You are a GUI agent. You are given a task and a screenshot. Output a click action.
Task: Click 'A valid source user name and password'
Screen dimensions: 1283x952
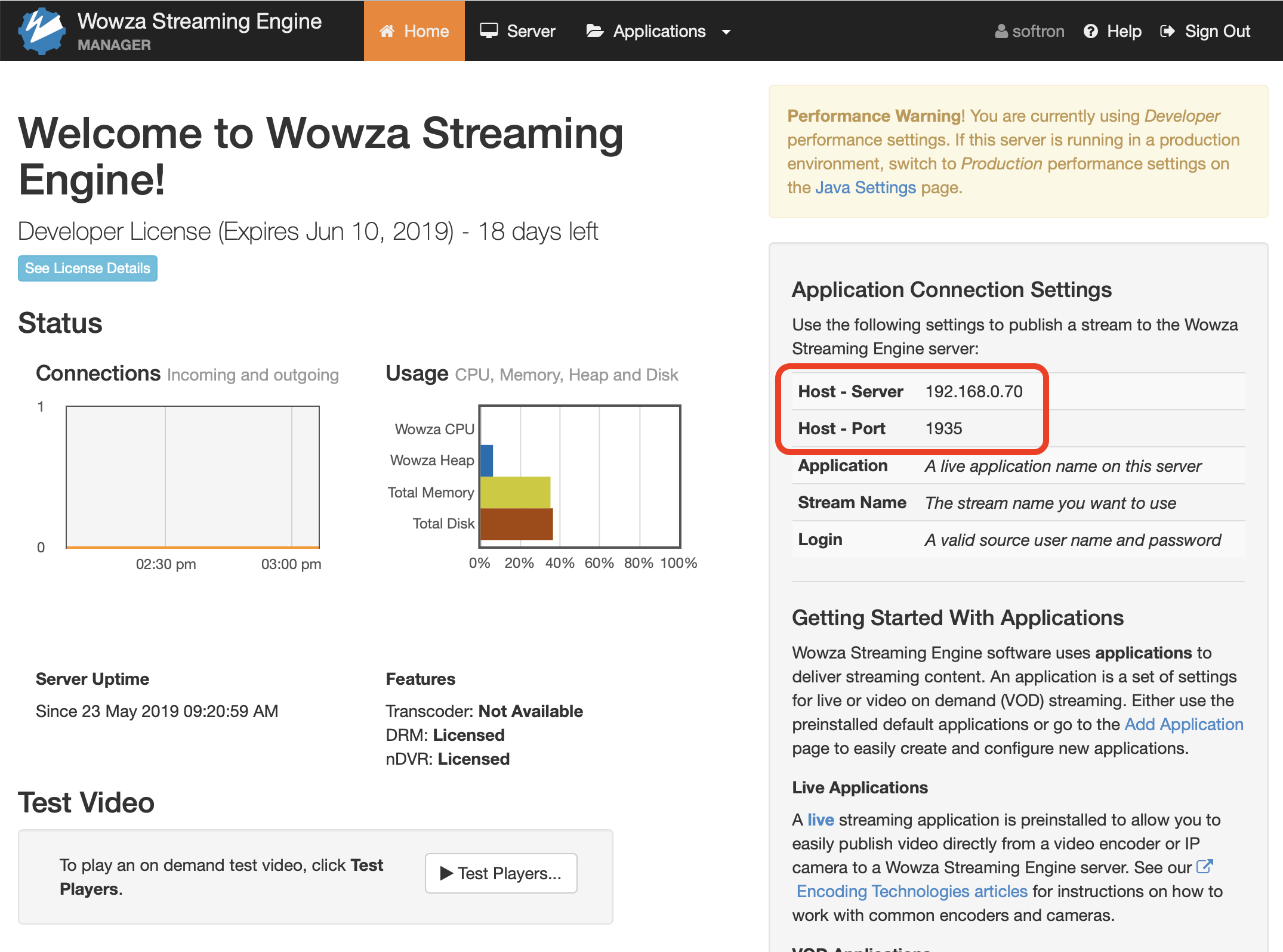coord(1073,540)
